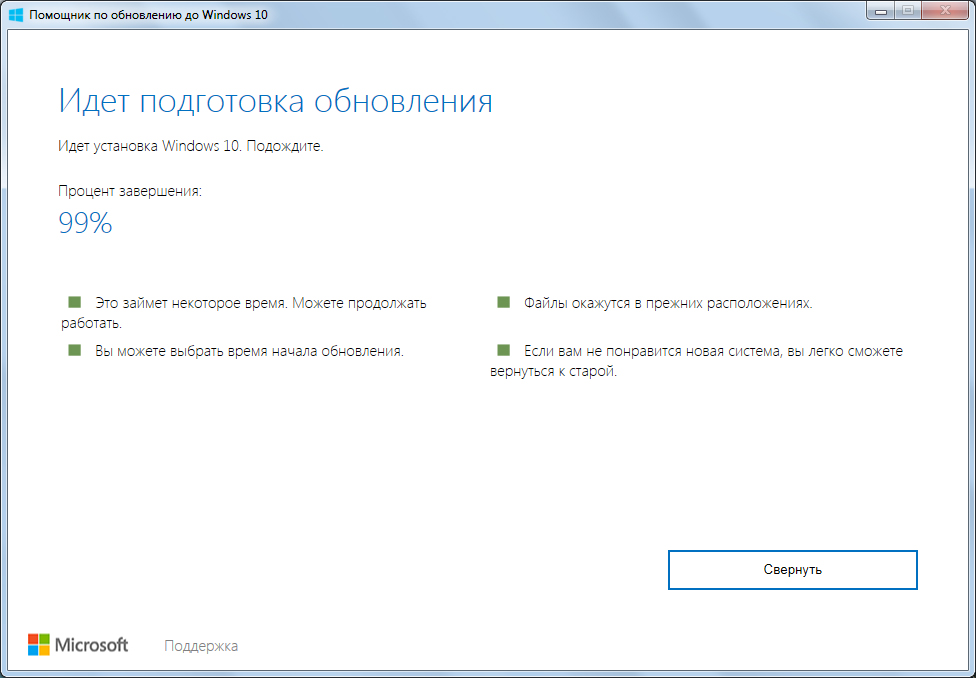
Task: Click the Microsoft logo at the bottom
Action: [x=78, y=645]
